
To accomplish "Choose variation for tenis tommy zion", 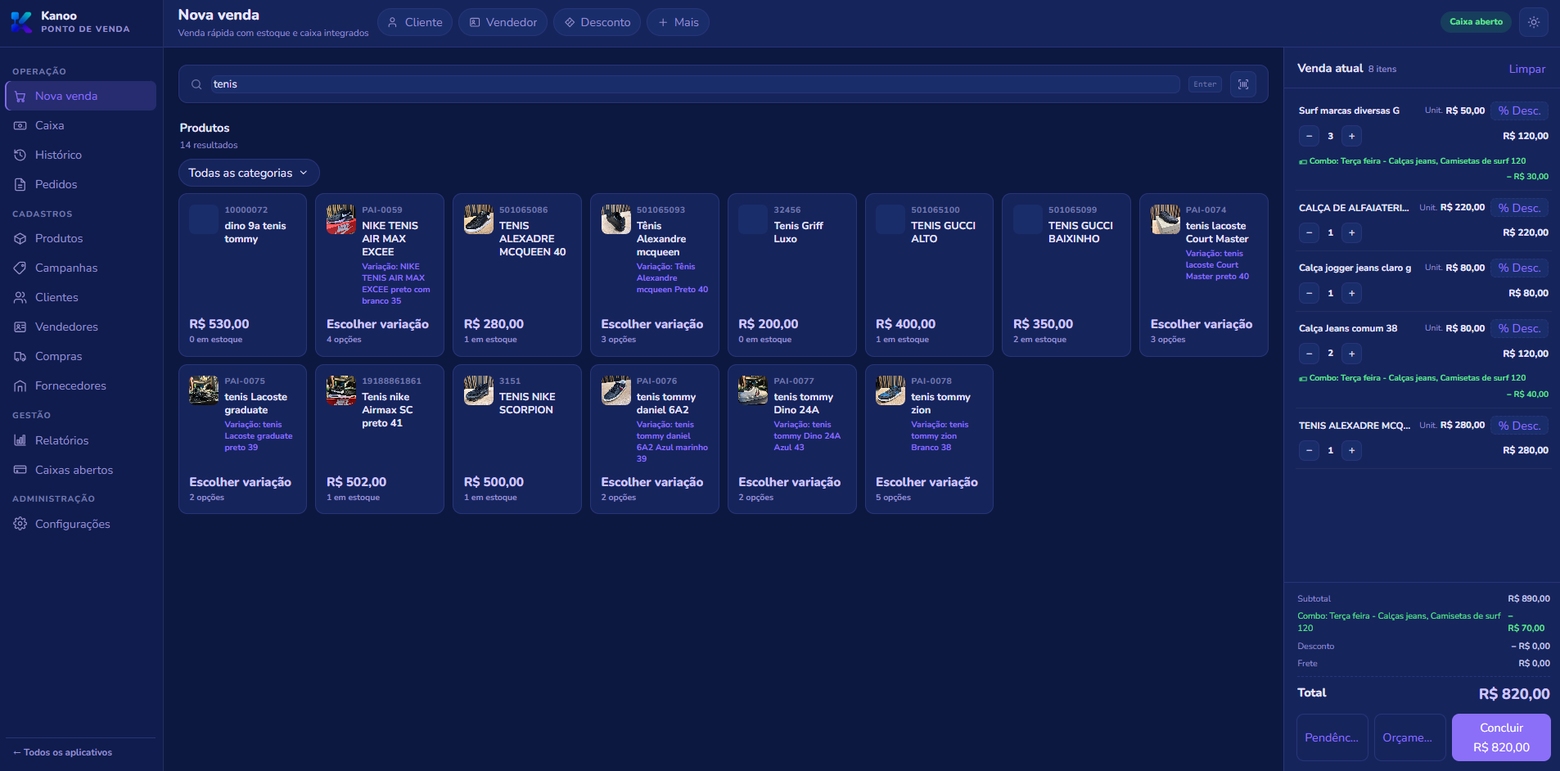I will [929, 439].
